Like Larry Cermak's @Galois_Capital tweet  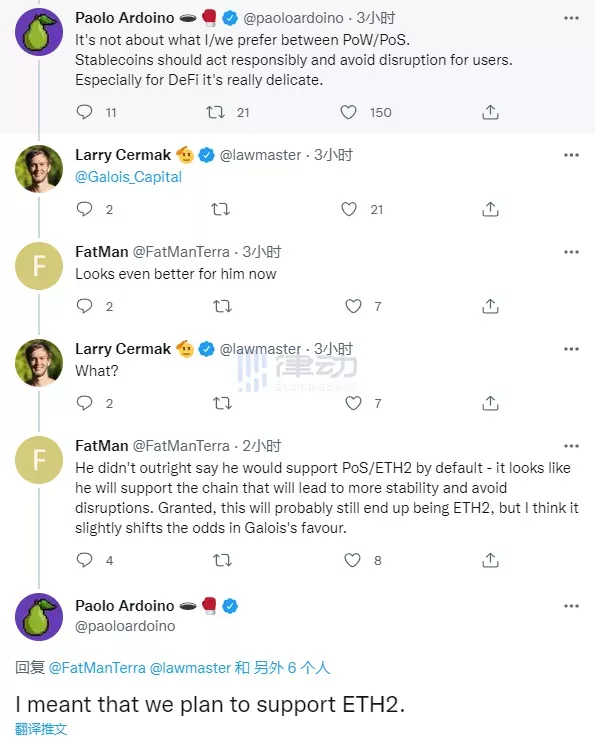349,209
